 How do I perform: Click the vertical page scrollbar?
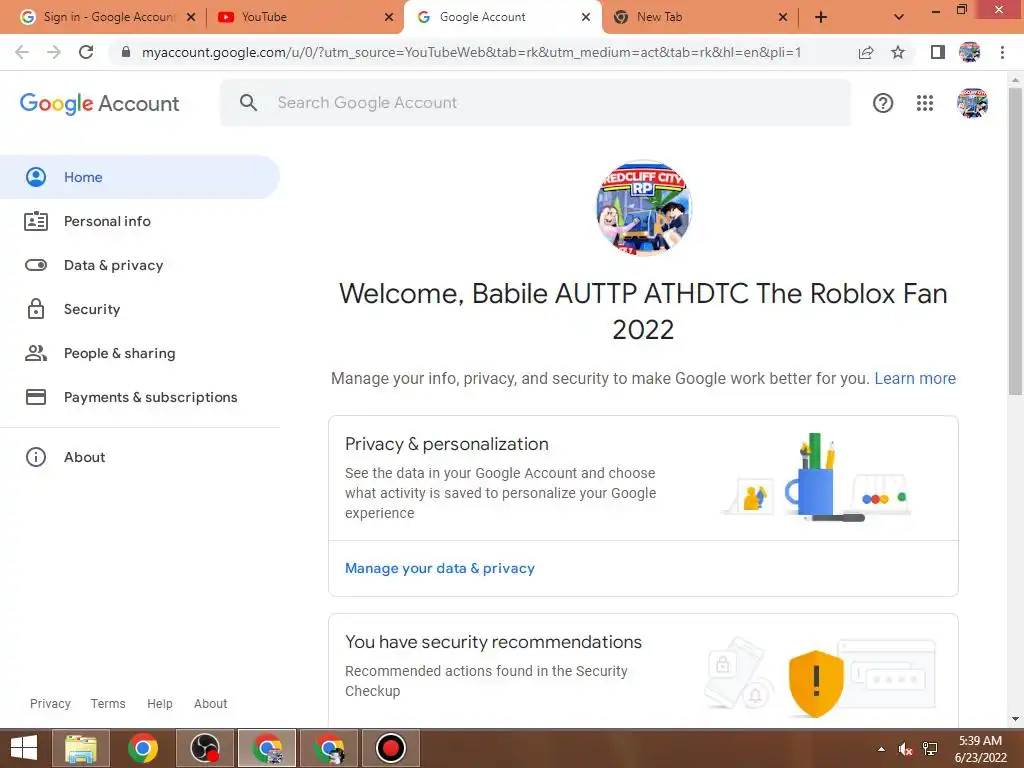pos(1015,242)
